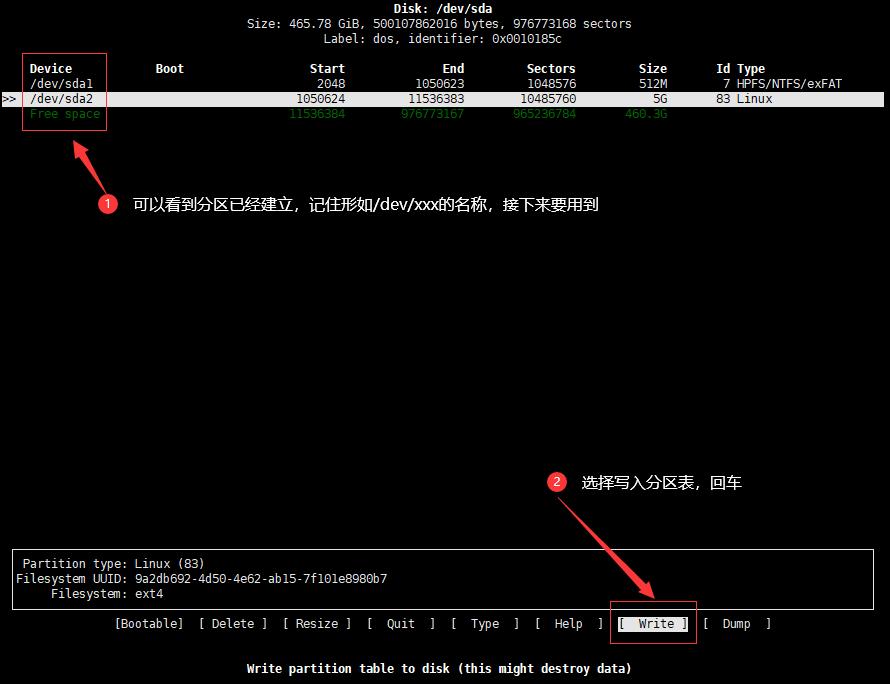
Task: Click Resize to change partition size
Action: point(316,623)
